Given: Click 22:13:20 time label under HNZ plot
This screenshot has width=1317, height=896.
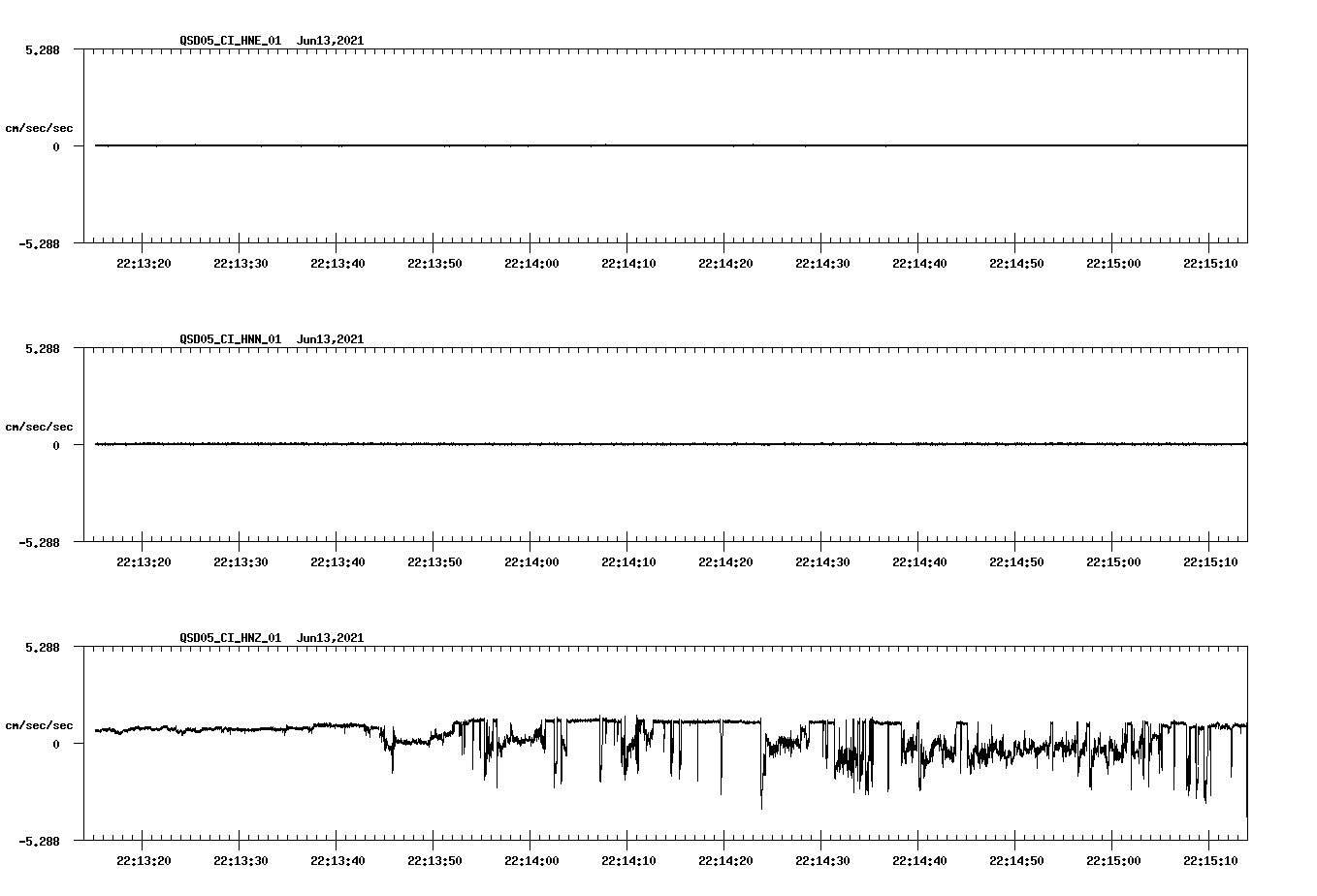Looking at the screenshot, I should click(144, 861).
